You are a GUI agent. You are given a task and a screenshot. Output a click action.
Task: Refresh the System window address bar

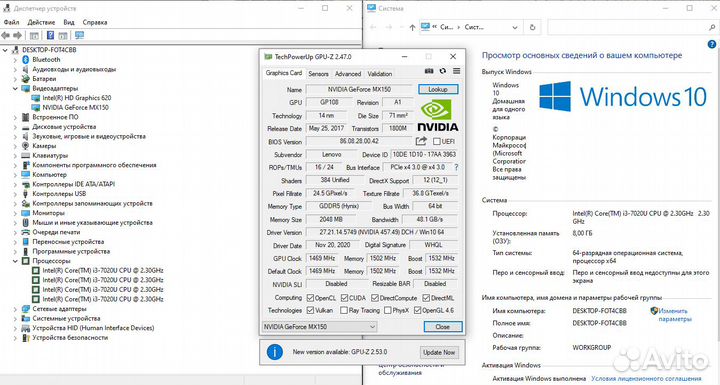[532, 28]
